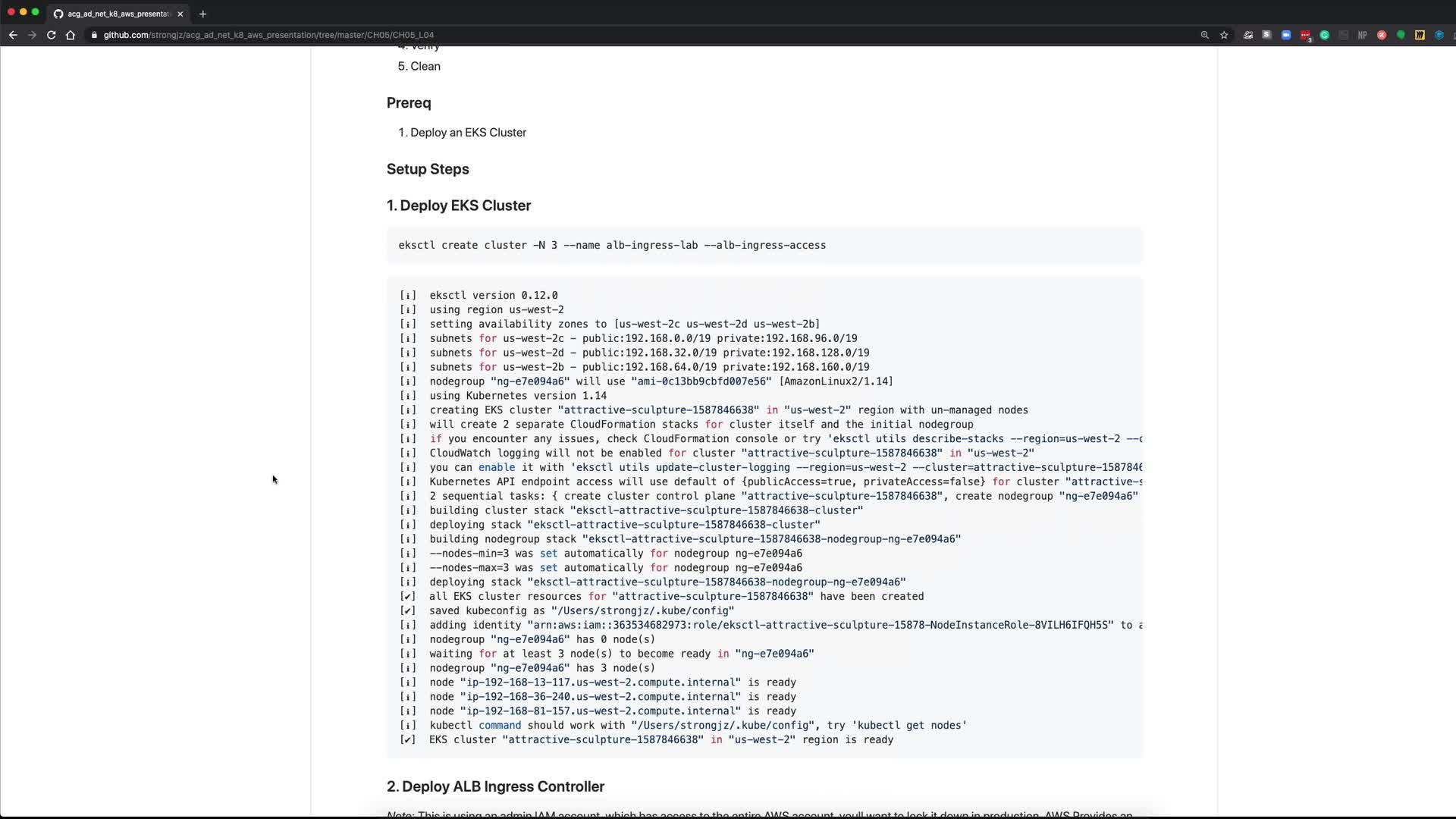Bookmark this page with star icon
The image size is (1456, 819).
pyautogui.click(x=1224, y=35)
